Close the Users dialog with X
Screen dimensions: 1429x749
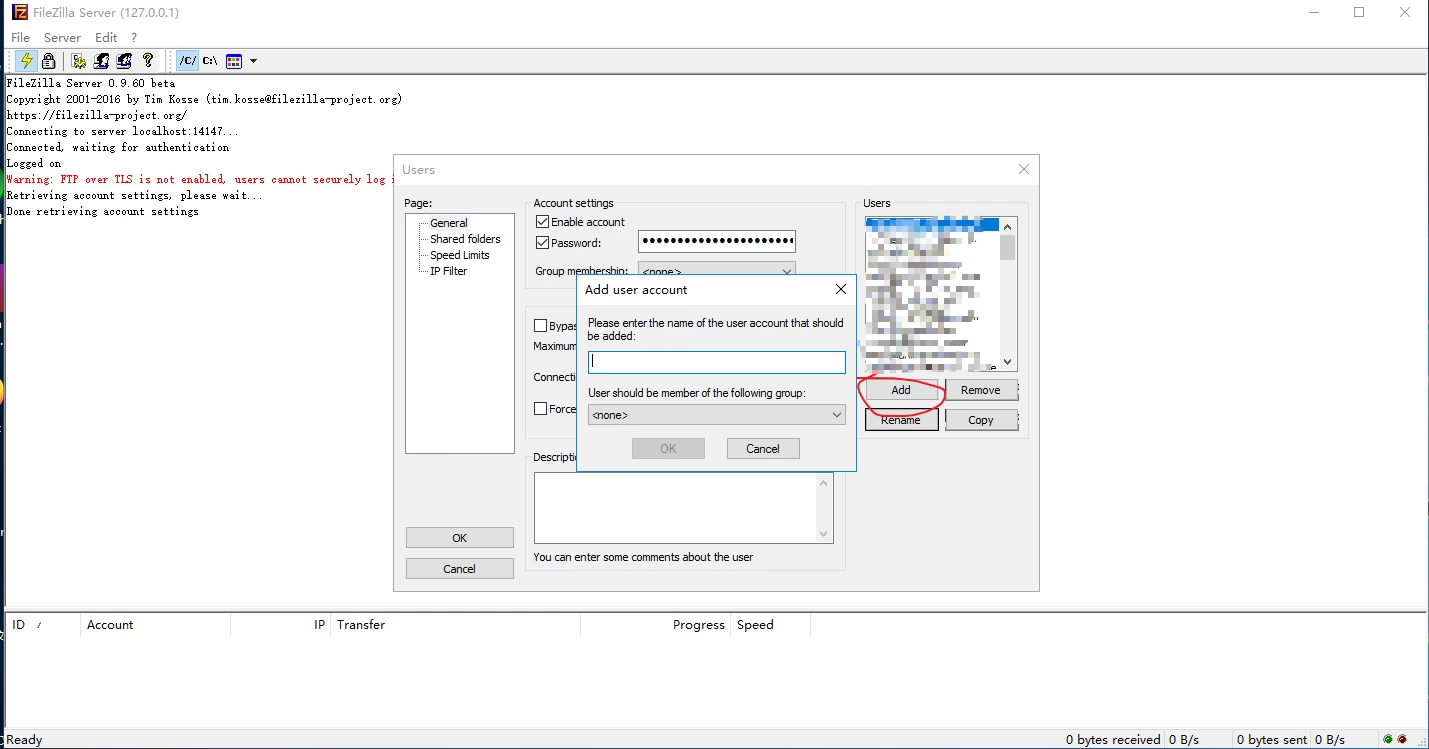1024,169
